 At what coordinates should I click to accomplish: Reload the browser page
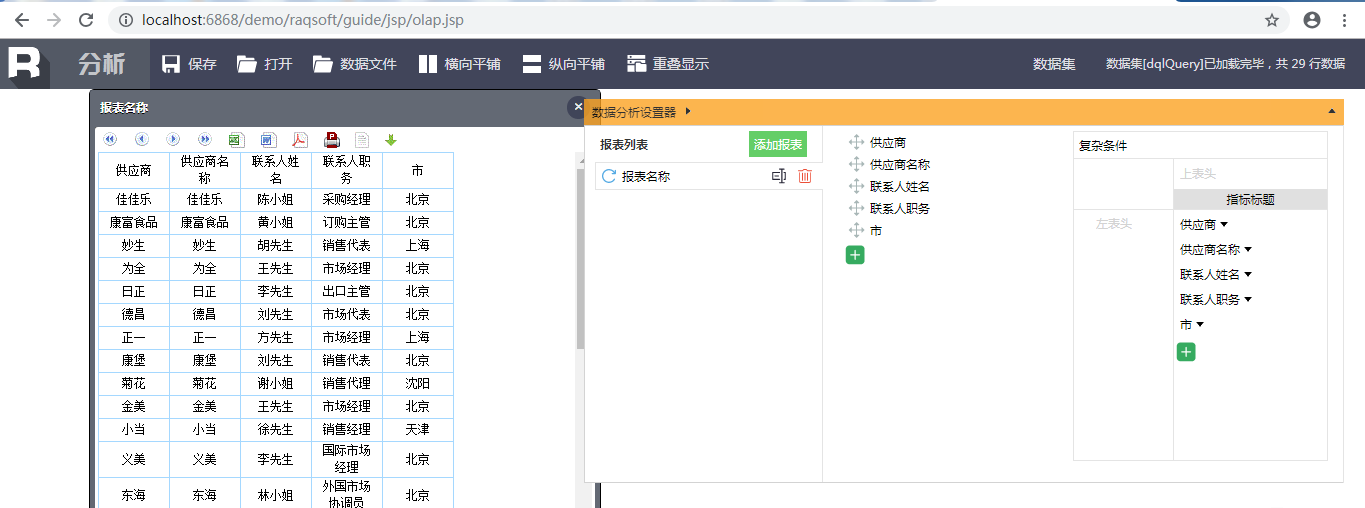[86, 20]
